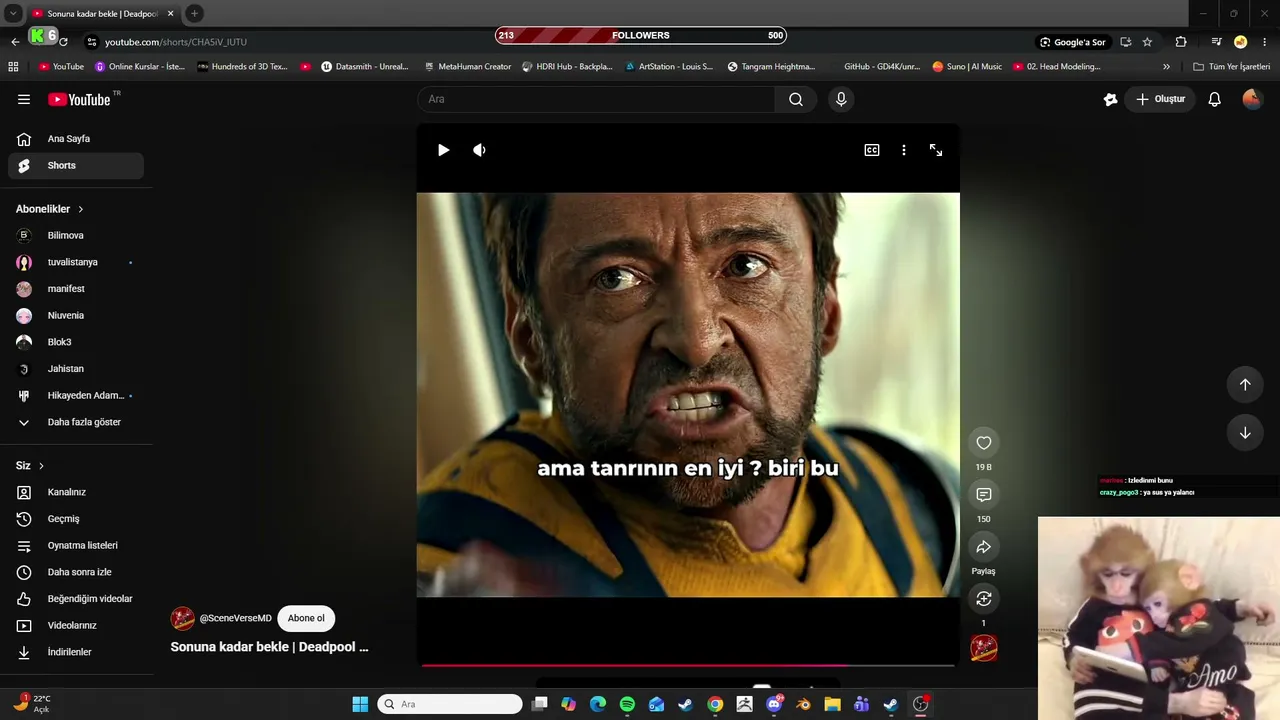Viewport: 1280px width, 720px height.
Task: Open the Oluştur create button
Action: coord(1160,99)
